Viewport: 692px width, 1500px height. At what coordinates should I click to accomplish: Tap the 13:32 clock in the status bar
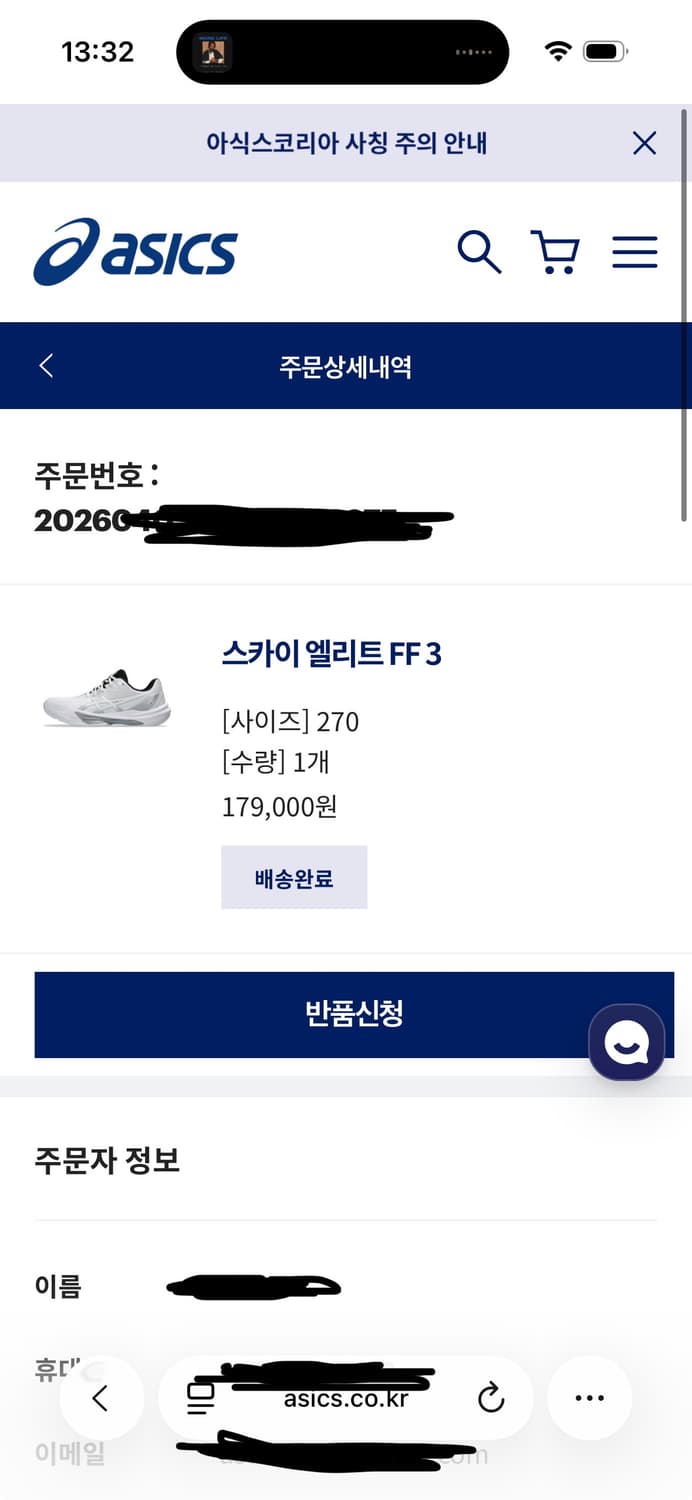tap(95, 51)
